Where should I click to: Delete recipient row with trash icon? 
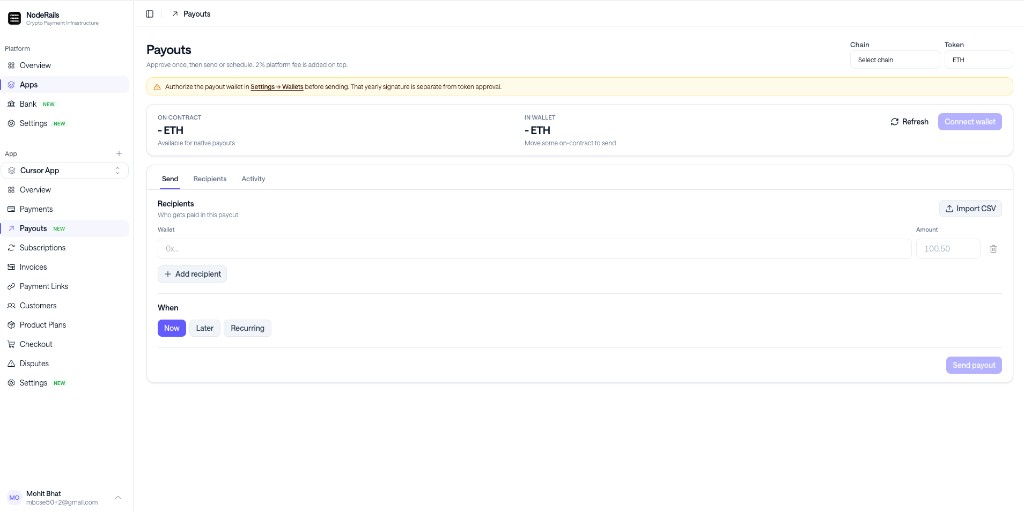[x=993, y=249]
